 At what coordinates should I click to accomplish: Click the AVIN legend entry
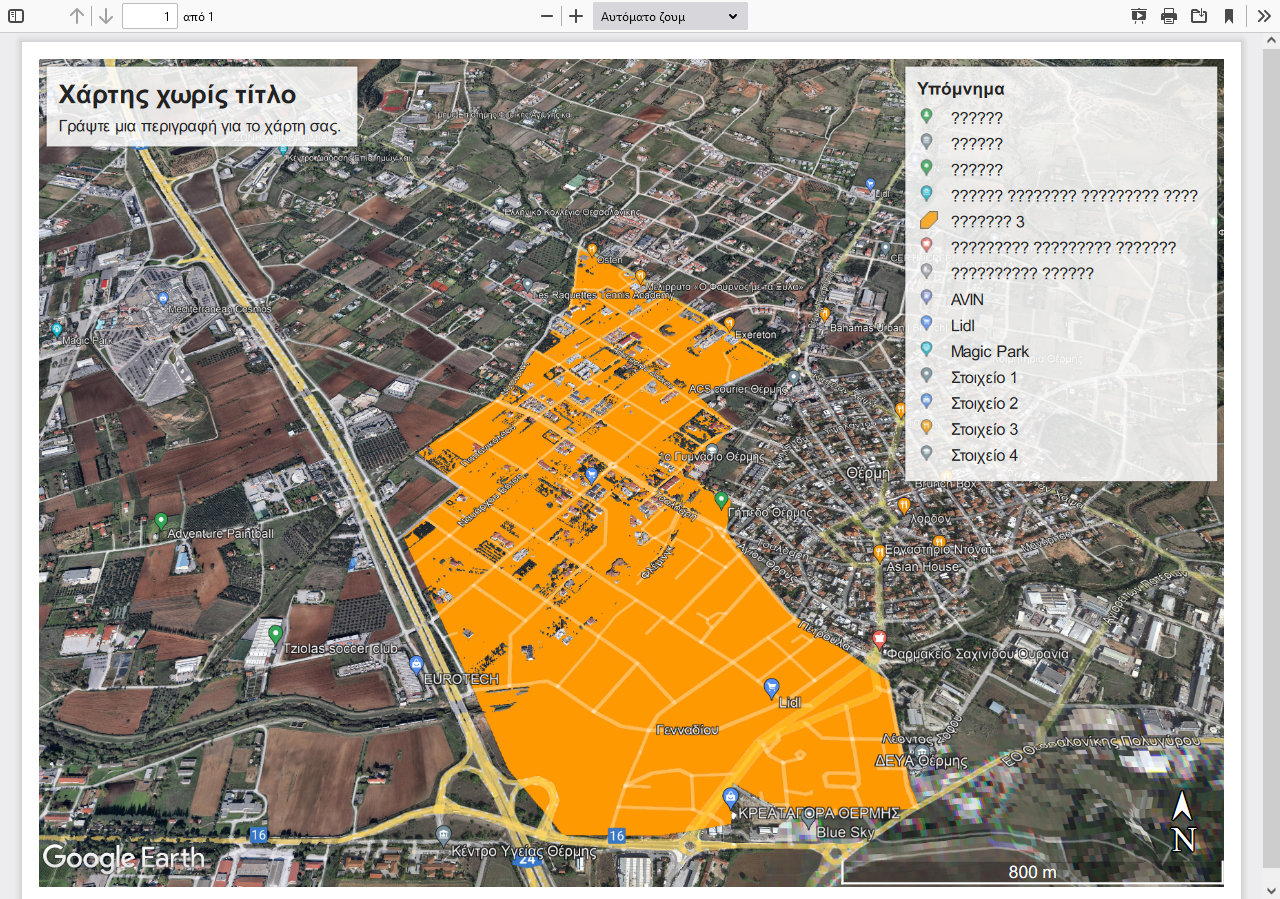(967, 299)
